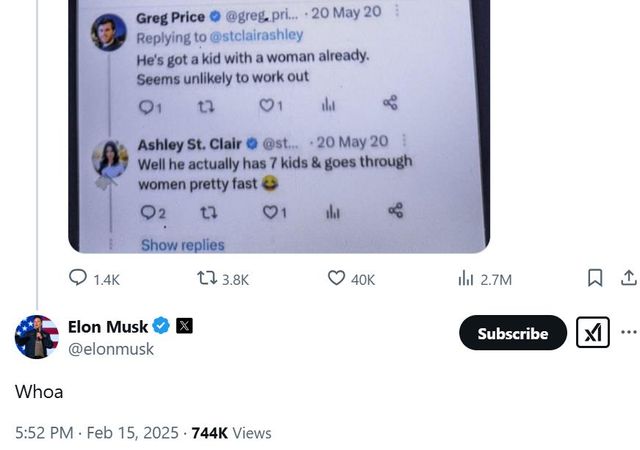Viewport: 640px width, 450px height.
Task: Click the @stclairashley mention in the image
Action: point(255,35)
